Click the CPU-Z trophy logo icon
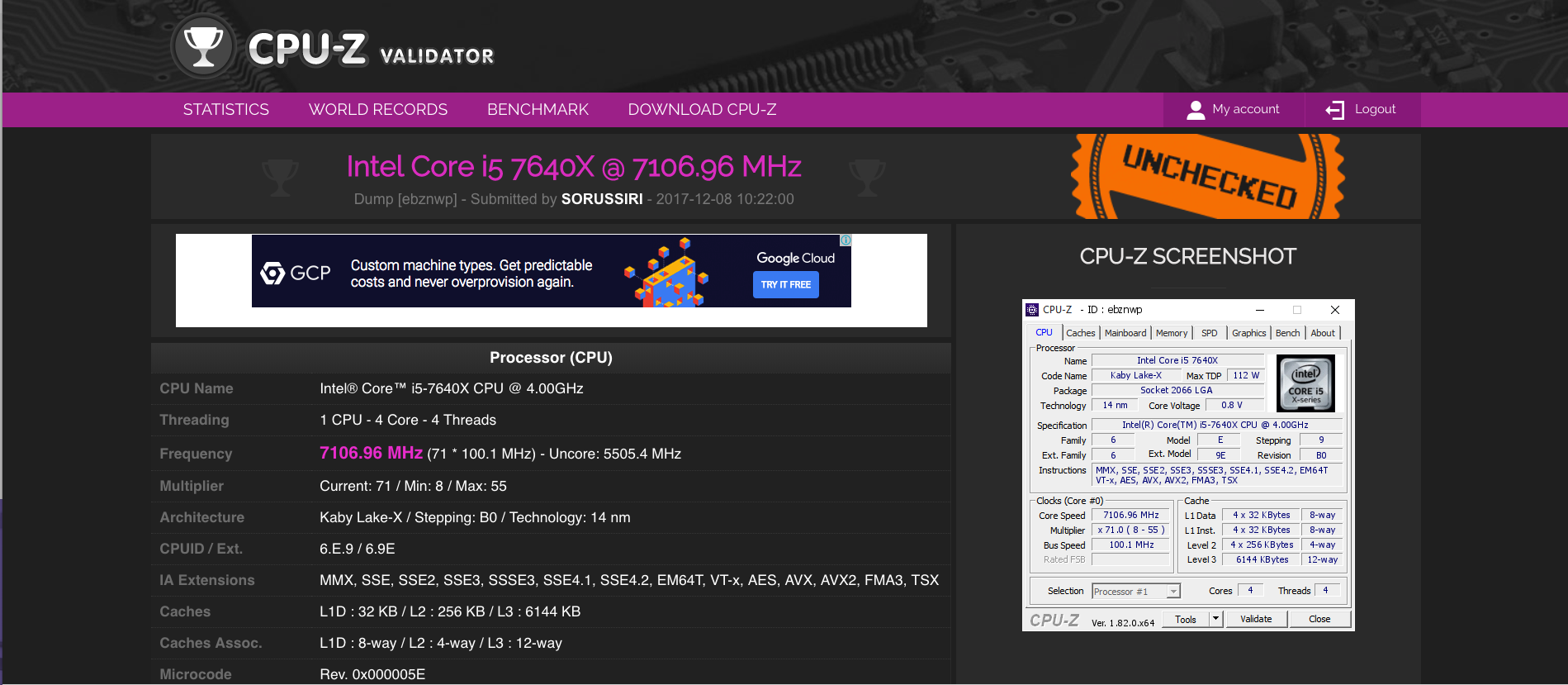 [203, 46]
